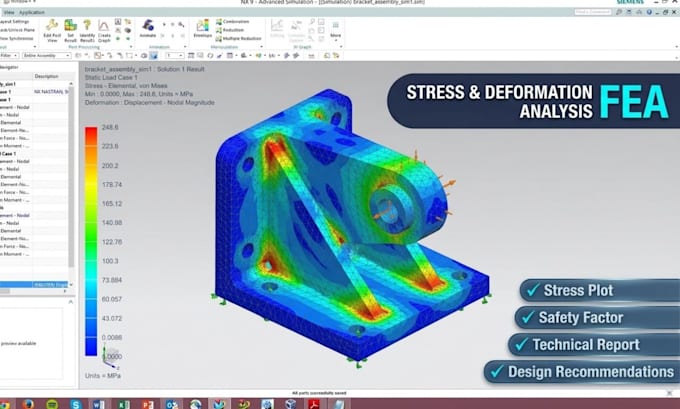Click the Envelope result icon

203,26
